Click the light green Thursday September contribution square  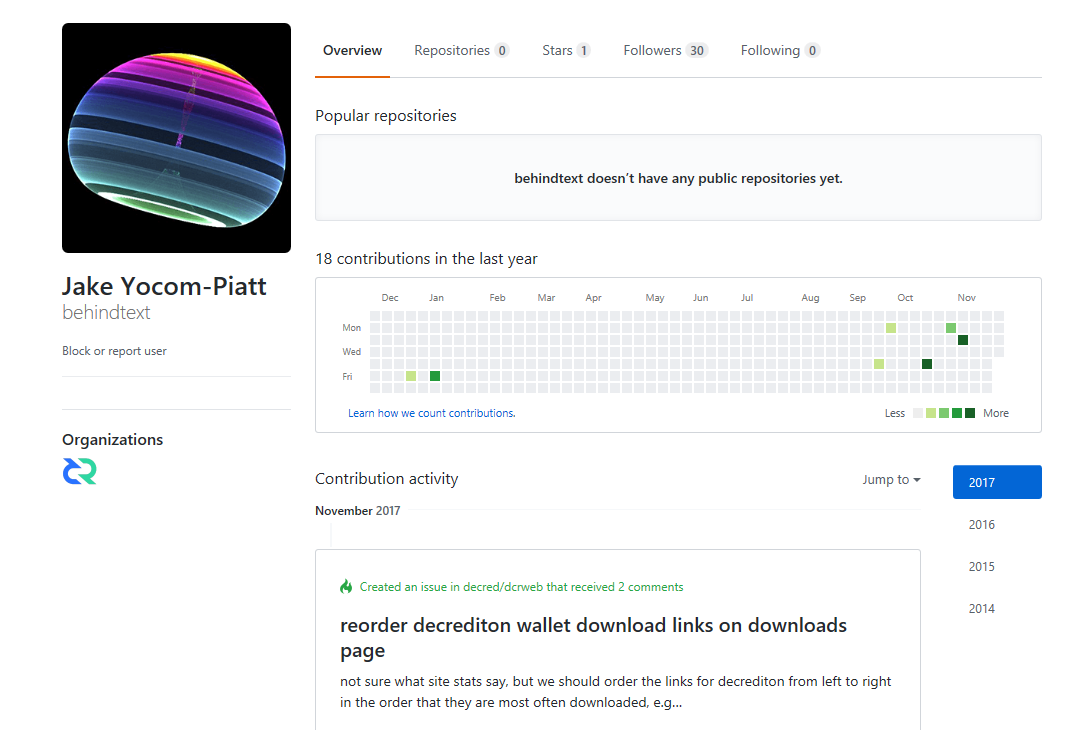(x=879, y=364)
